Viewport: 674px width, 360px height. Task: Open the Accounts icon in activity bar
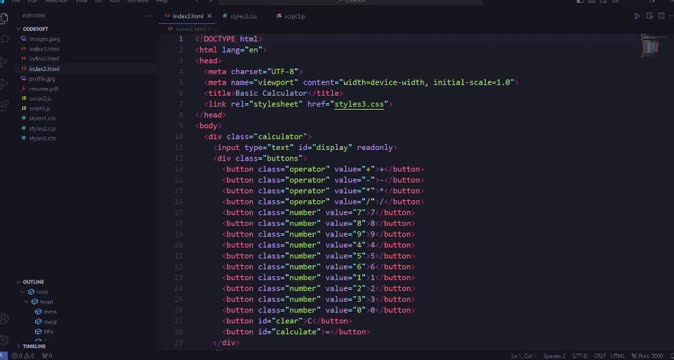click(4, 318)
